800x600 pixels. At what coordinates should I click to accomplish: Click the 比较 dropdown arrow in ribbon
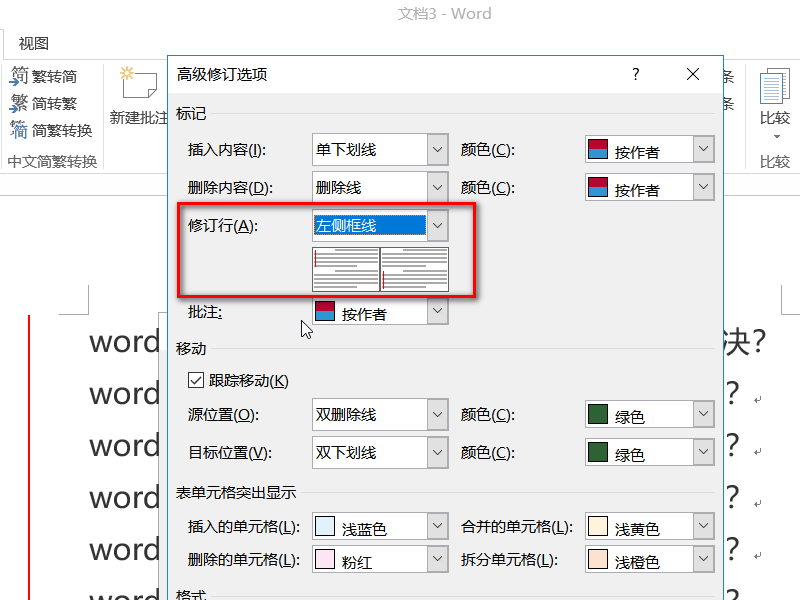[x=777, y=137]
